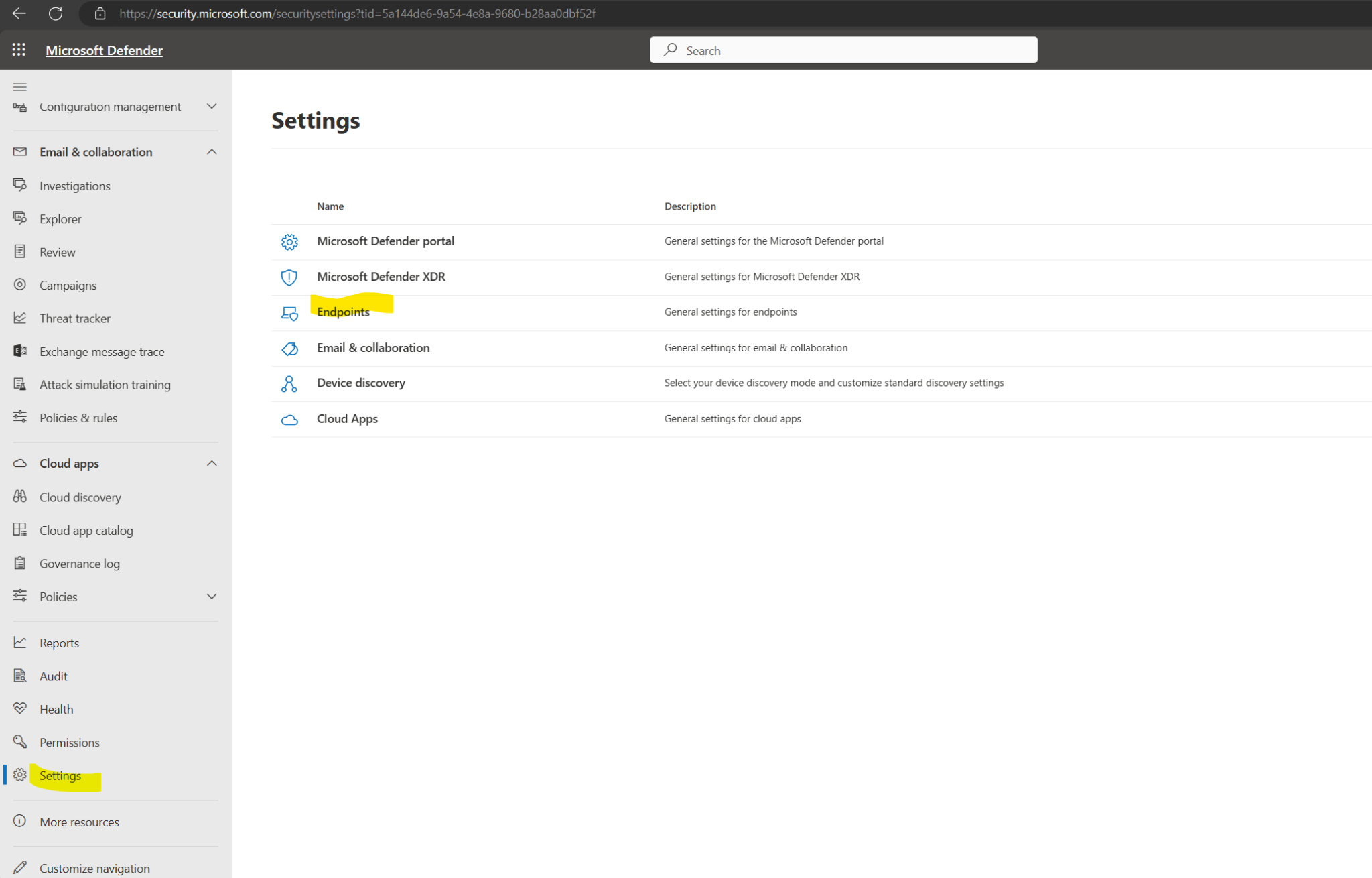Screen dimensions: 1372x878
Task: Click the Microsoft Defender home link
Action: [104, 50]
